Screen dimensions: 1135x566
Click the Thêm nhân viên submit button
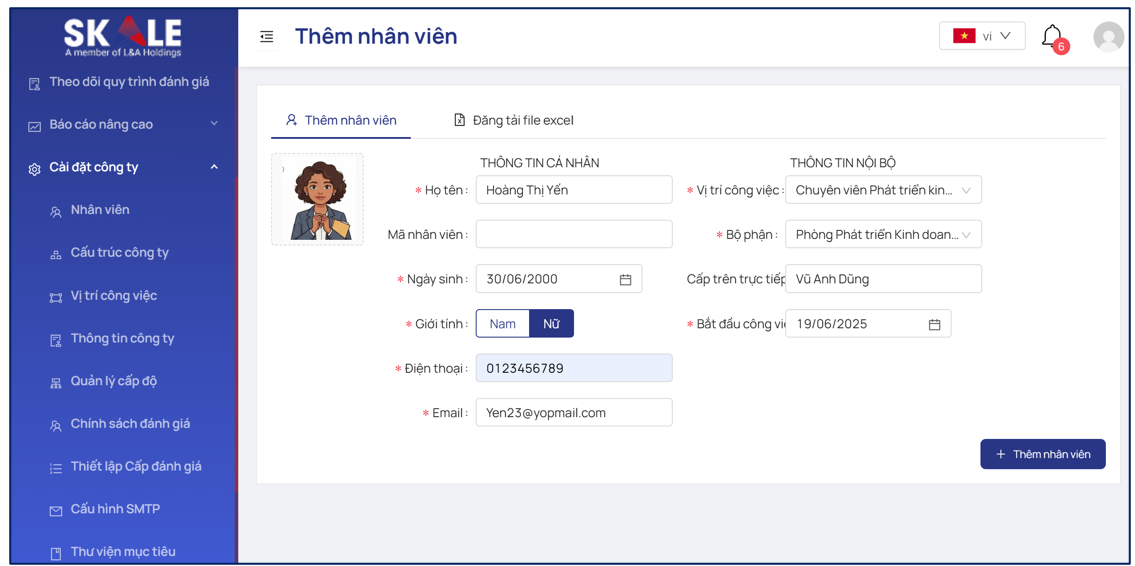(x=1042, y=454)
